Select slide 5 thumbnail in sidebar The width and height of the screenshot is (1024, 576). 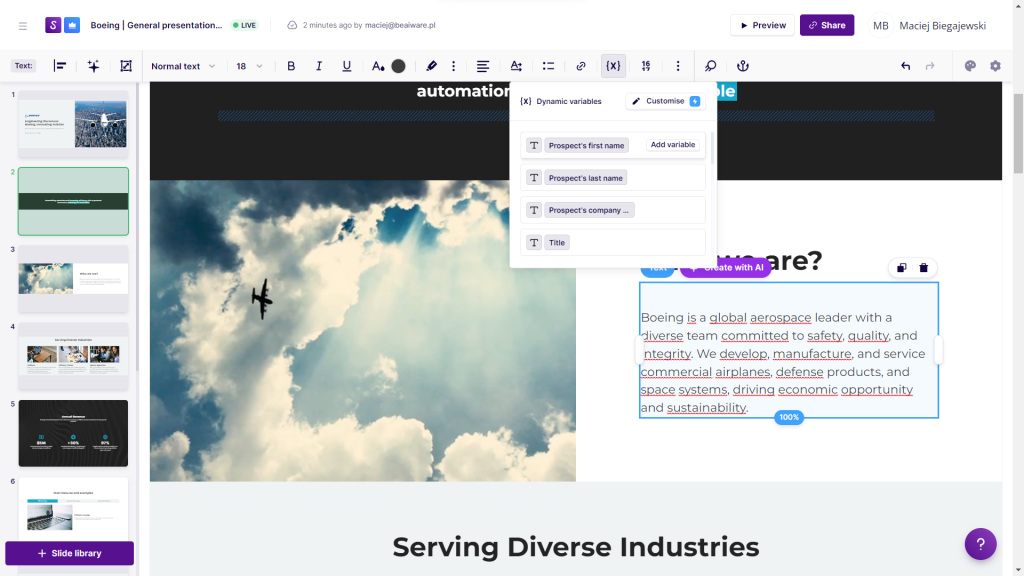[x=73, y=433]
